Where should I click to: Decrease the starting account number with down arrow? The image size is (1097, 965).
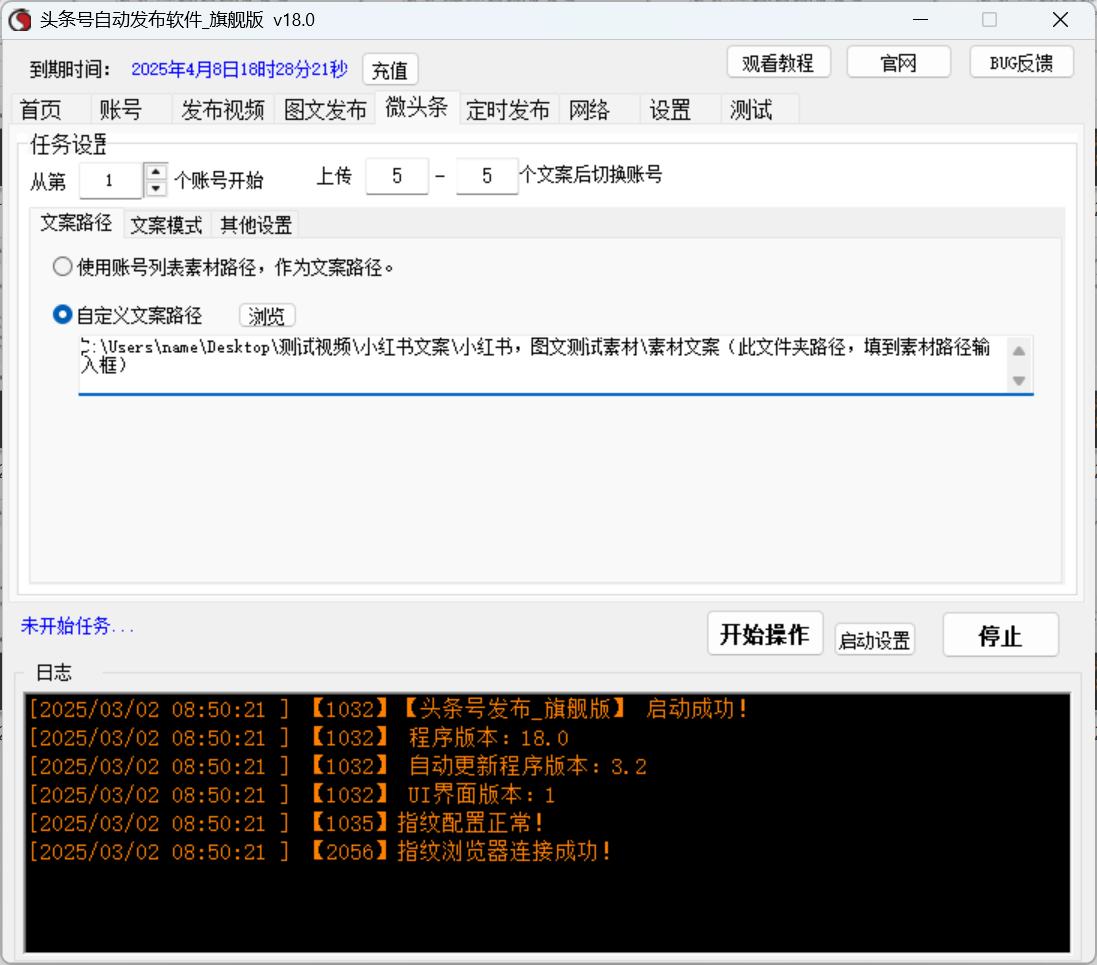pyautogui.click(x=155, y=189)
